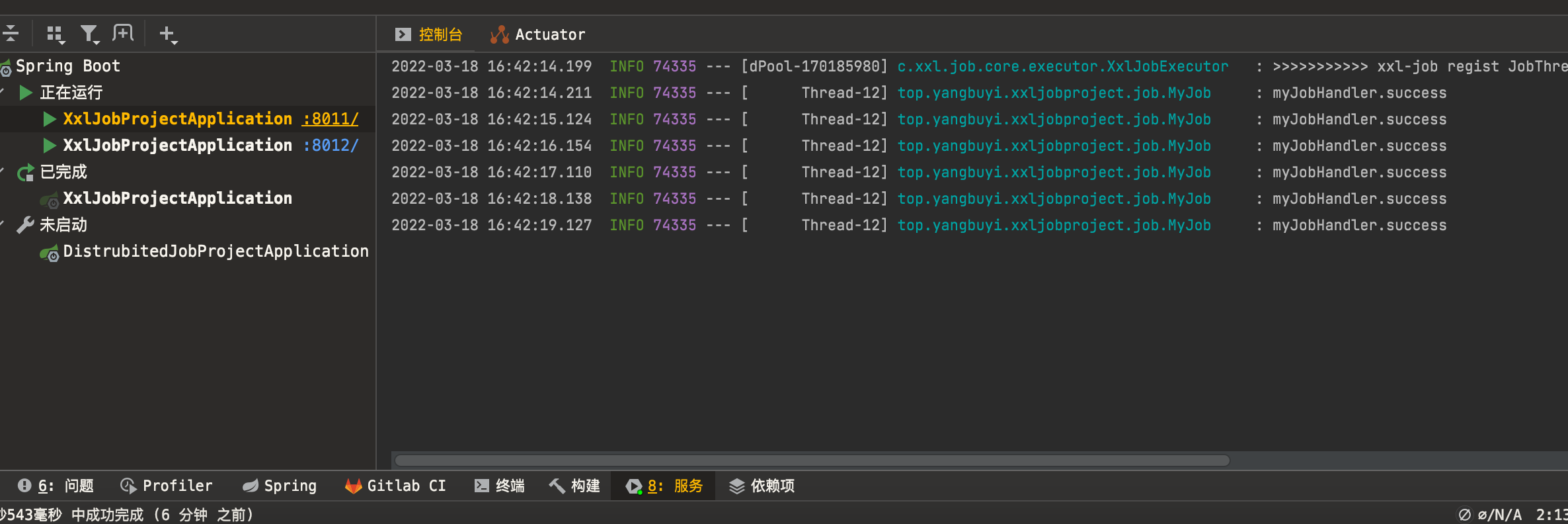Click MyJob class link at 16:42:14.211

point(1054,93)
